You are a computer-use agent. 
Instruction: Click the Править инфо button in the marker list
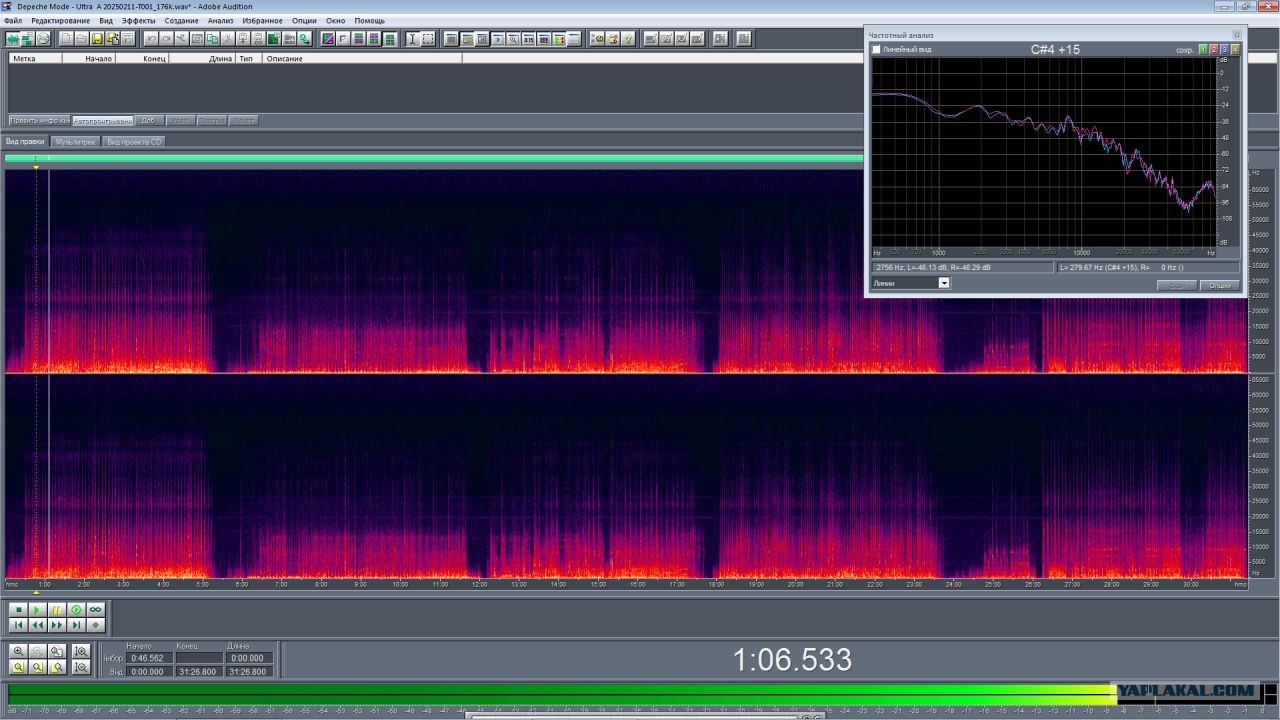click(x=40, y=120)
